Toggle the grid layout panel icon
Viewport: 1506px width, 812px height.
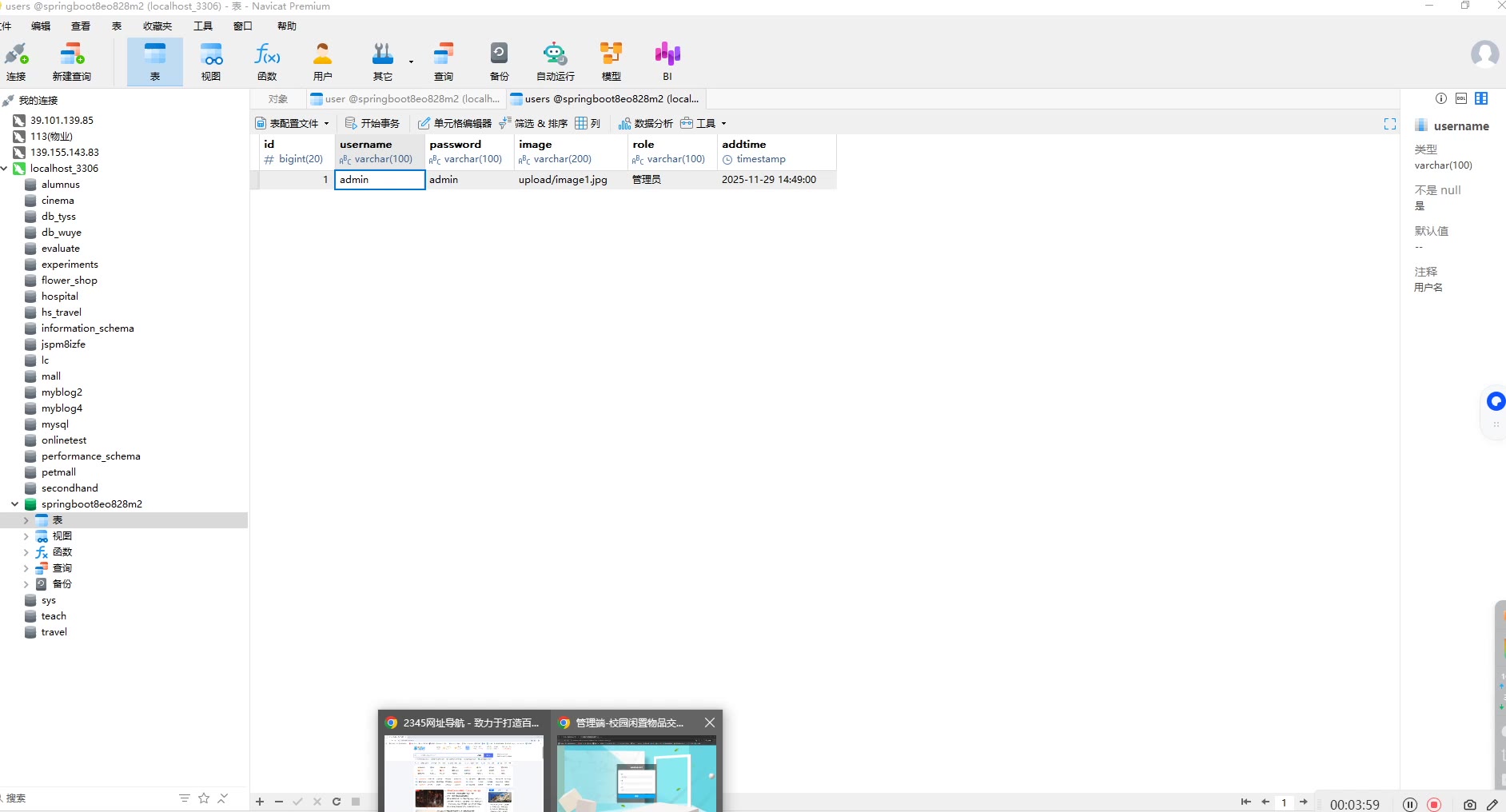[1481, 98]
